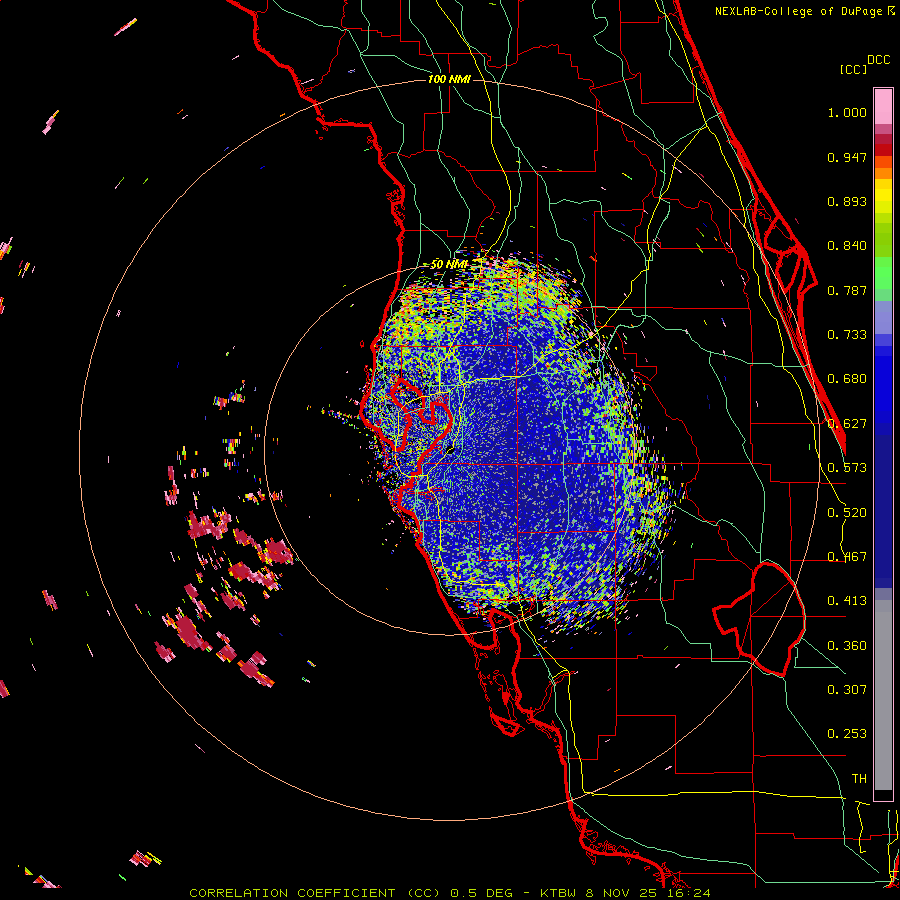The image size is (900, 900).
Task: Click the 0.5 DEG elevation text in caption
Action: coord(481,893)
